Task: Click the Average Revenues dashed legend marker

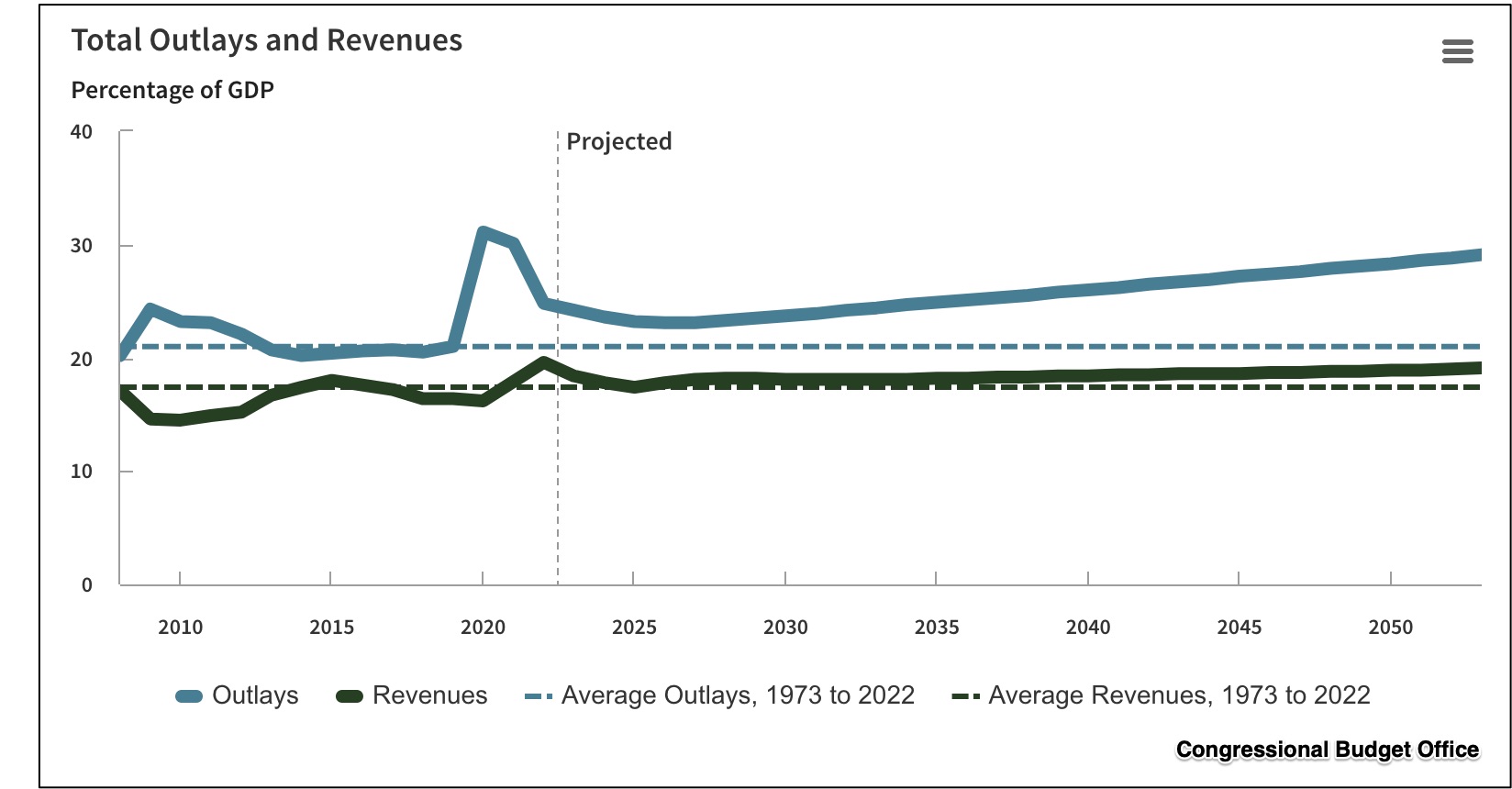Action: 966,696
